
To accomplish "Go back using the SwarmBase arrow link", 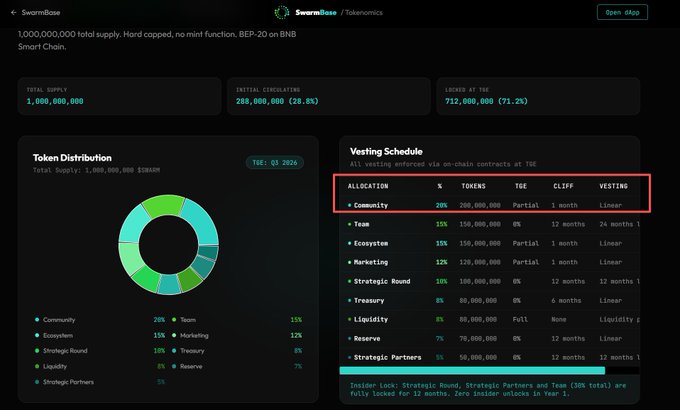I will (36, 13).
